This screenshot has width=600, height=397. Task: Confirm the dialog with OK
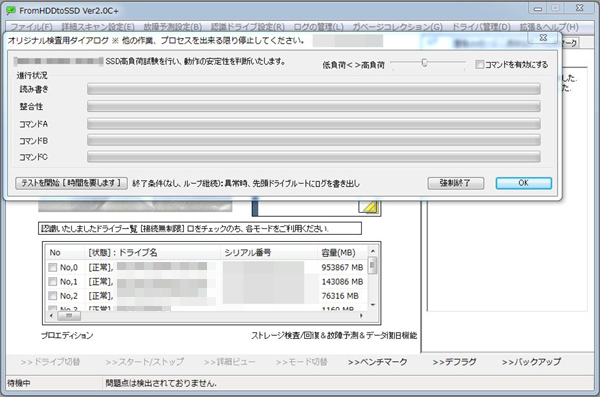click(523, 183)
